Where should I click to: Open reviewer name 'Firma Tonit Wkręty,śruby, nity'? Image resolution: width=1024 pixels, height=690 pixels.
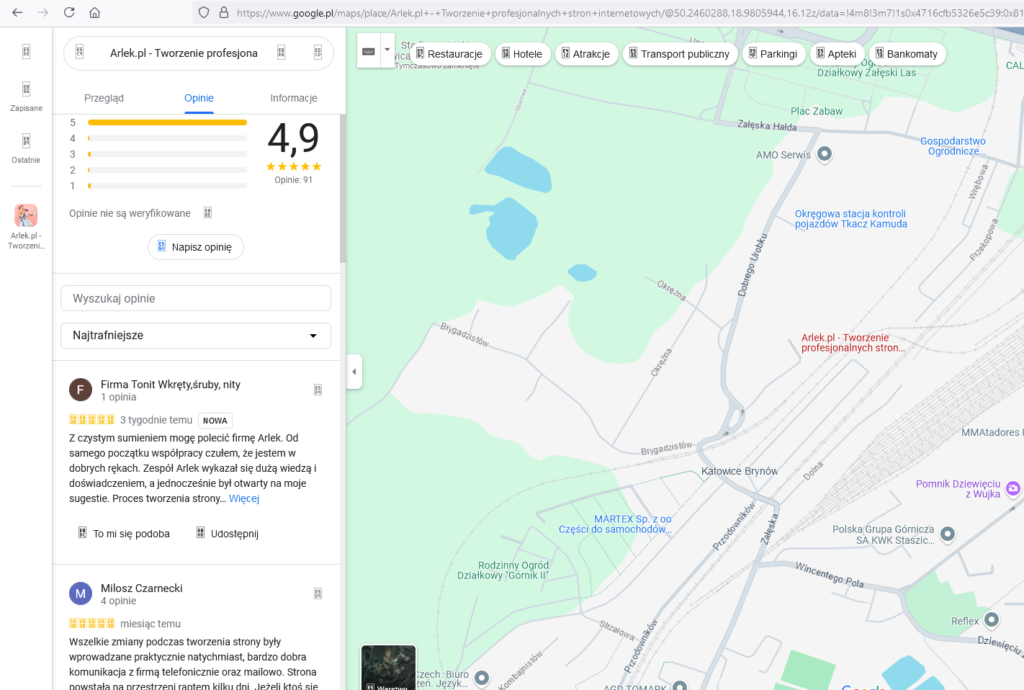point(170,384)
